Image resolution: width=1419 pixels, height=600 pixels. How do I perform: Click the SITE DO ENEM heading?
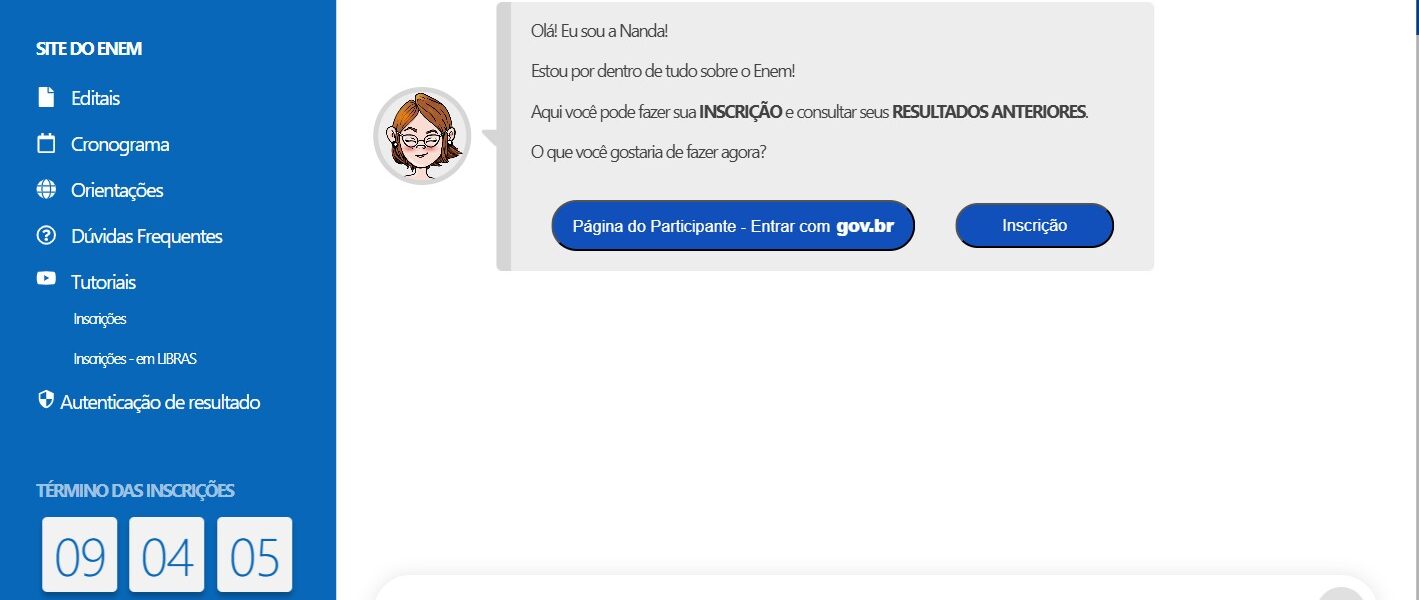[89, 48]
